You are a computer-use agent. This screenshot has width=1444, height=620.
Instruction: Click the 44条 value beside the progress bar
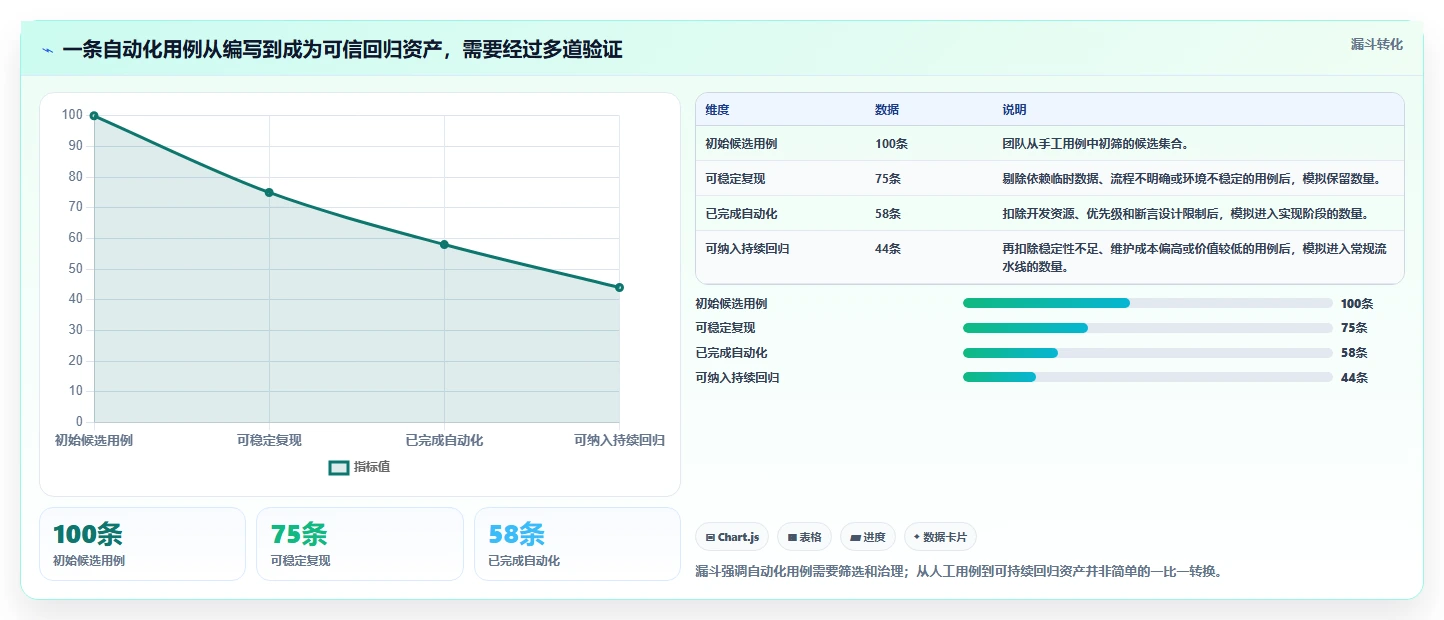(x=1354, y=378)
